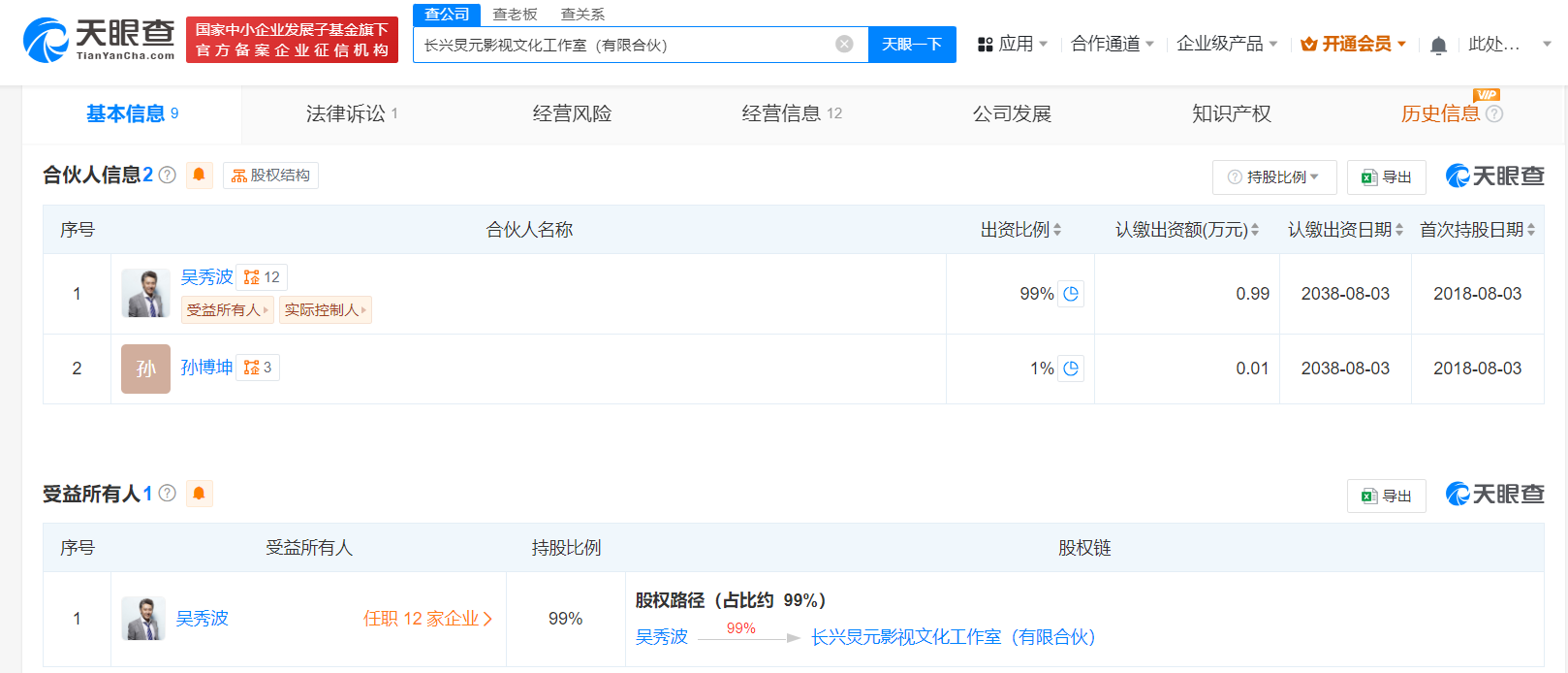The image size is (1568, 673).
Task: Select the 查老板 search tab
Action: coord(515,15)
